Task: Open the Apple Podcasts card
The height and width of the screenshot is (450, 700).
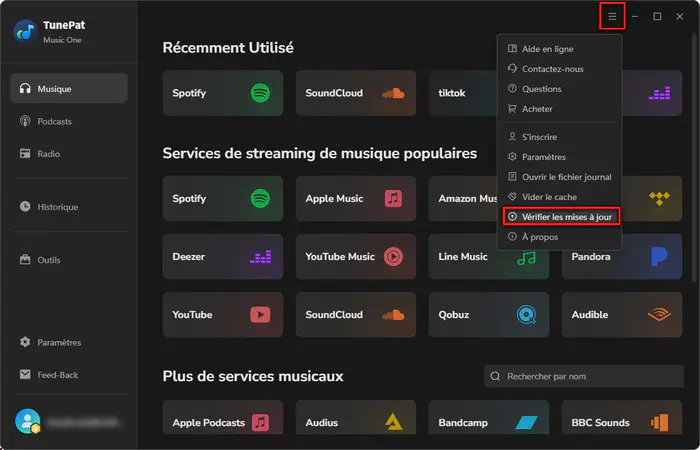Action: (223, 417)
